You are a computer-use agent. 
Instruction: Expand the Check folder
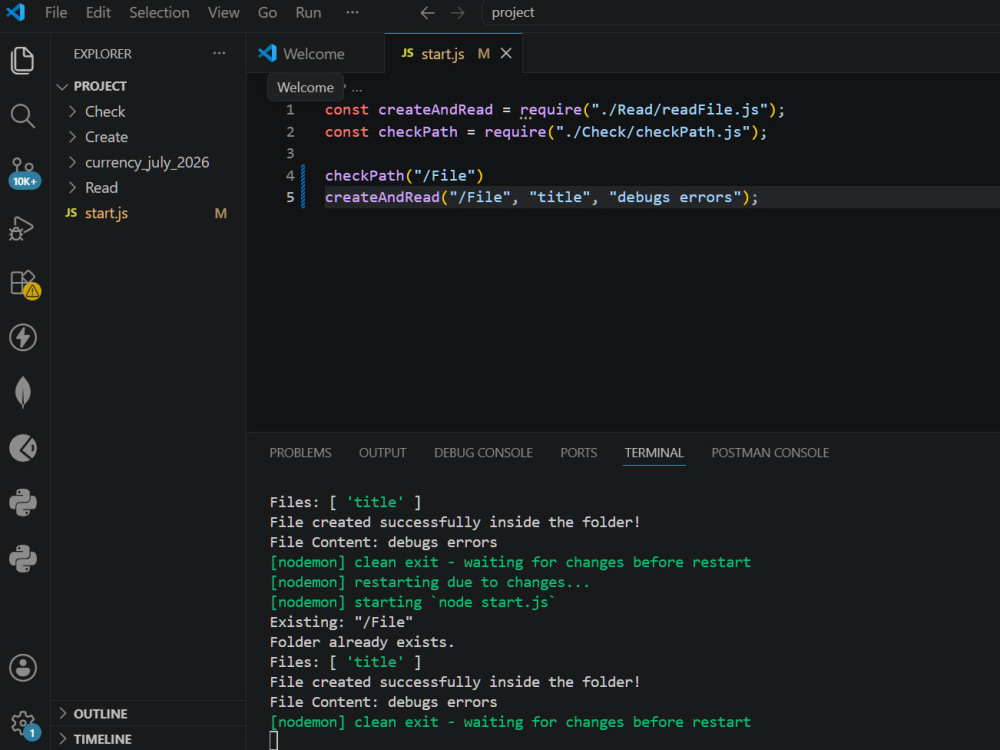[x=148, y=112]
